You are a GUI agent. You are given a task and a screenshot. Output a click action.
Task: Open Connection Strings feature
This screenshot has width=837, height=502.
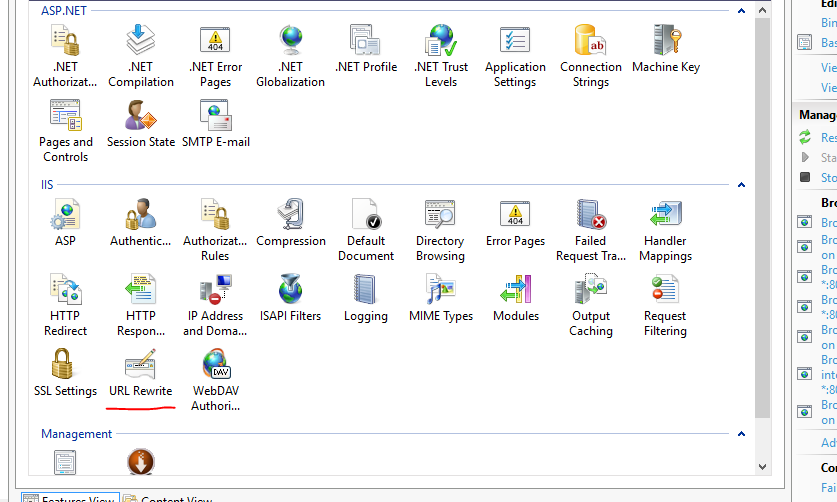pyautogui.click(x=590, y=56)
